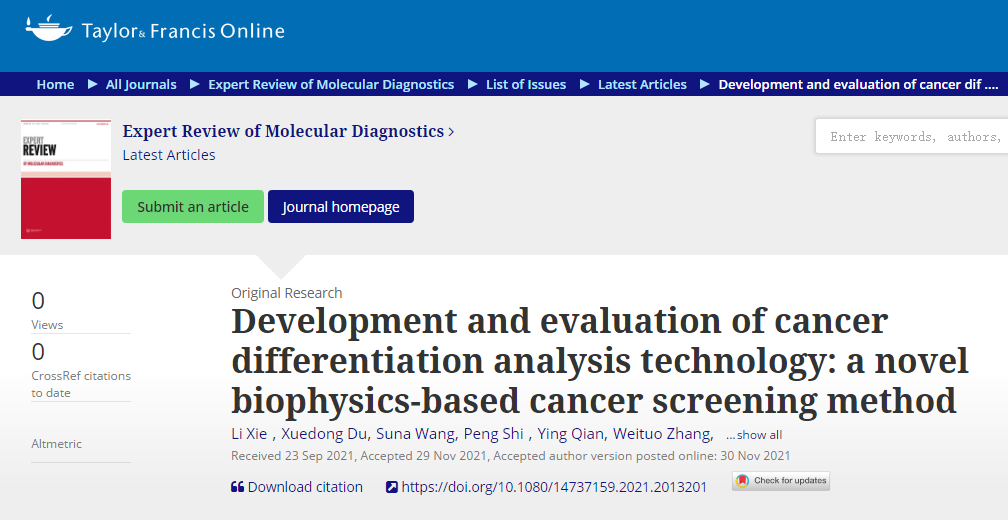This screenshot has height=520, width=1008.
Task: Click the DOI external link icon
Action: click(392, 487)
